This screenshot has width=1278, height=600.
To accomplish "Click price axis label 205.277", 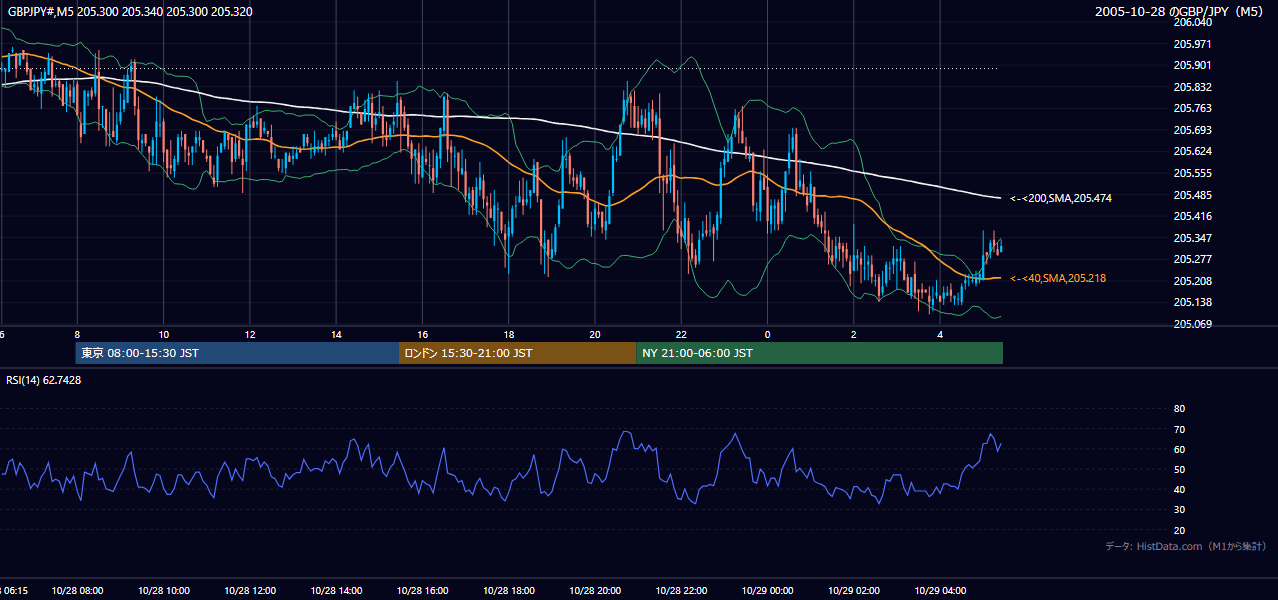I will point(1193,259).
